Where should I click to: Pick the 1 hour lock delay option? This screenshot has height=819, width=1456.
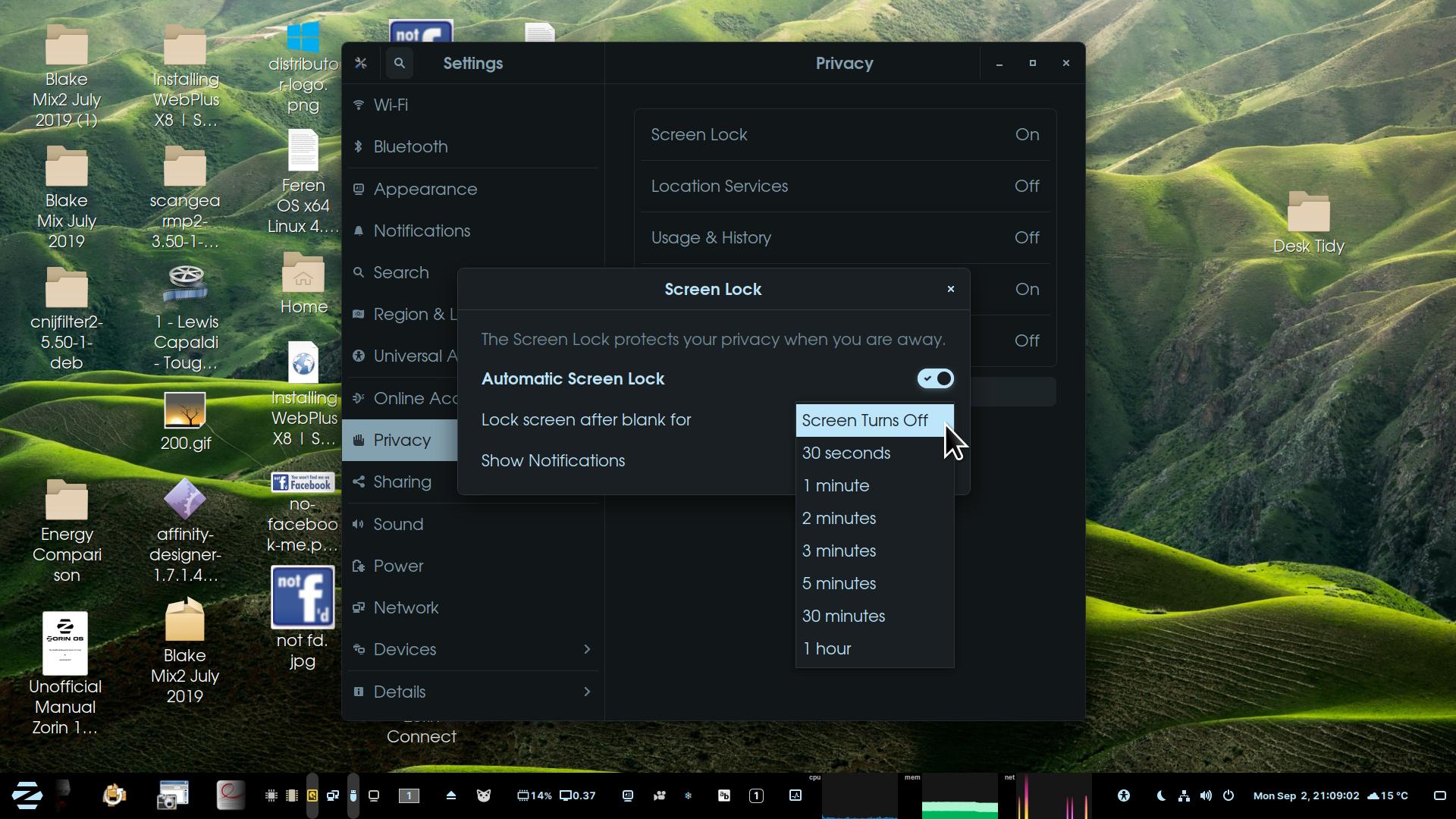[827, 648]
